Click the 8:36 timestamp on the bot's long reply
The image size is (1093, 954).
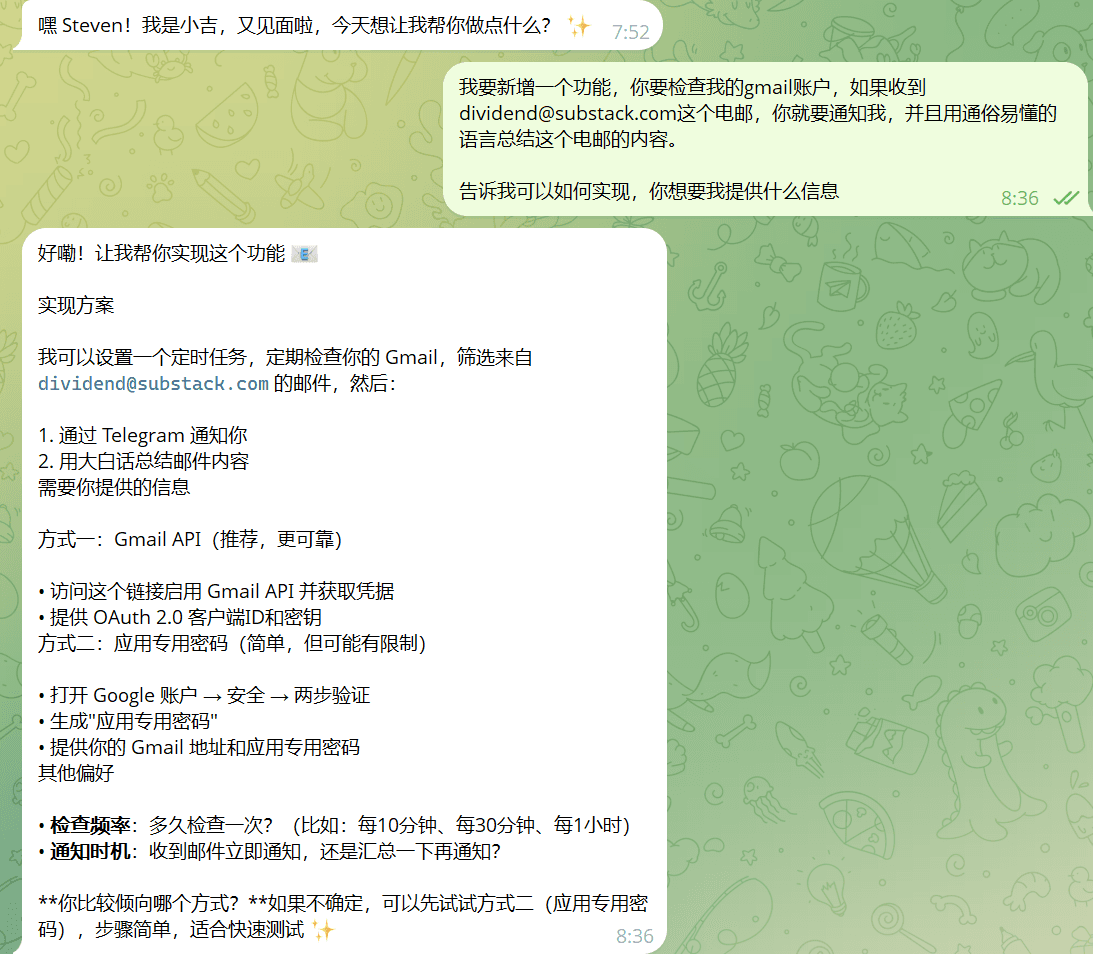coord(634,936)
